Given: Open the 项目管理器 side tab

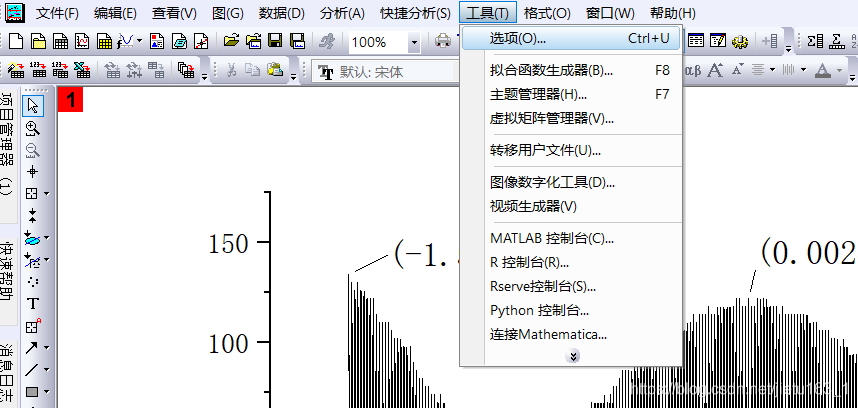Looking at the screenshot, I should [7, 154].
